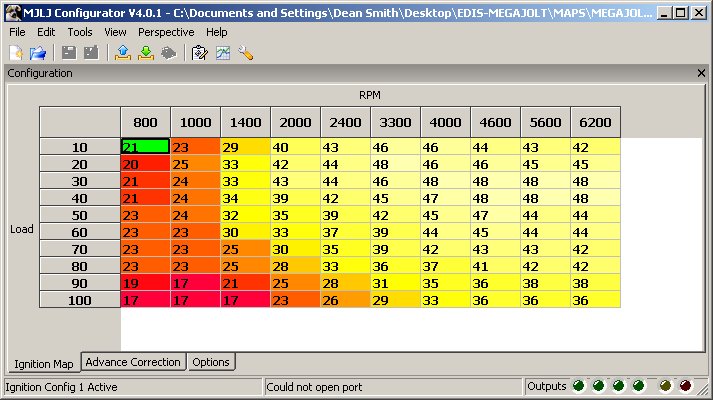Image resolution: width=713 pixels, height=400 pixels.
Task: Click the 'Ignition Config 1 Active' status text
Action: coord(61,387)
